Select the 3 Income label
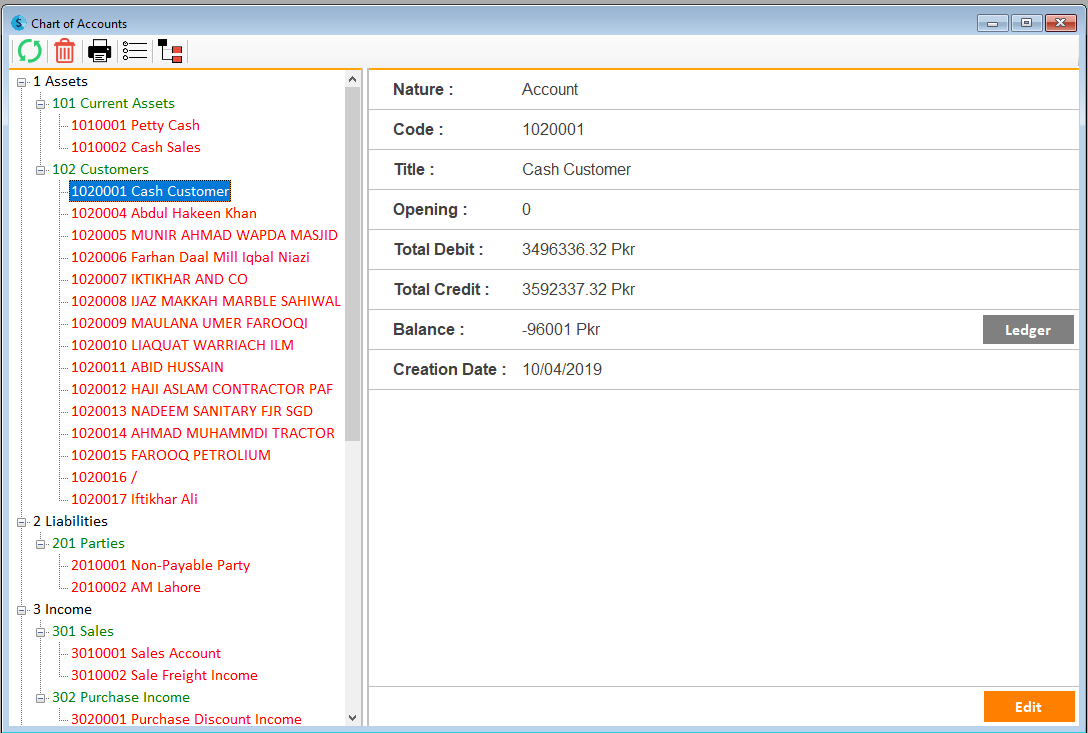This screenshot has width=1088, height=733. 62,609
